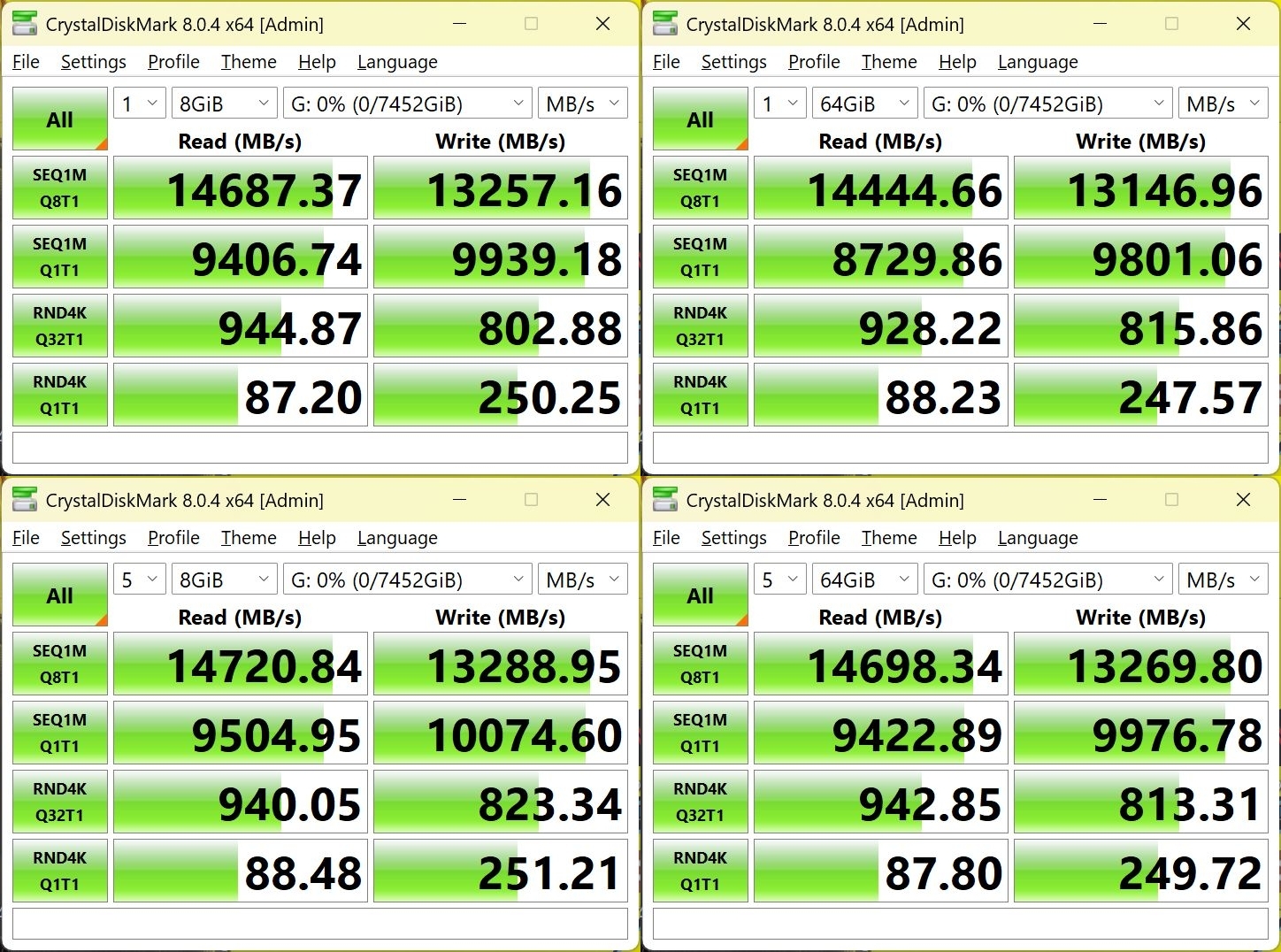Minimize the window showing 14720.84 sequential read
The image size is (1281, 952).
pos(460,500)
